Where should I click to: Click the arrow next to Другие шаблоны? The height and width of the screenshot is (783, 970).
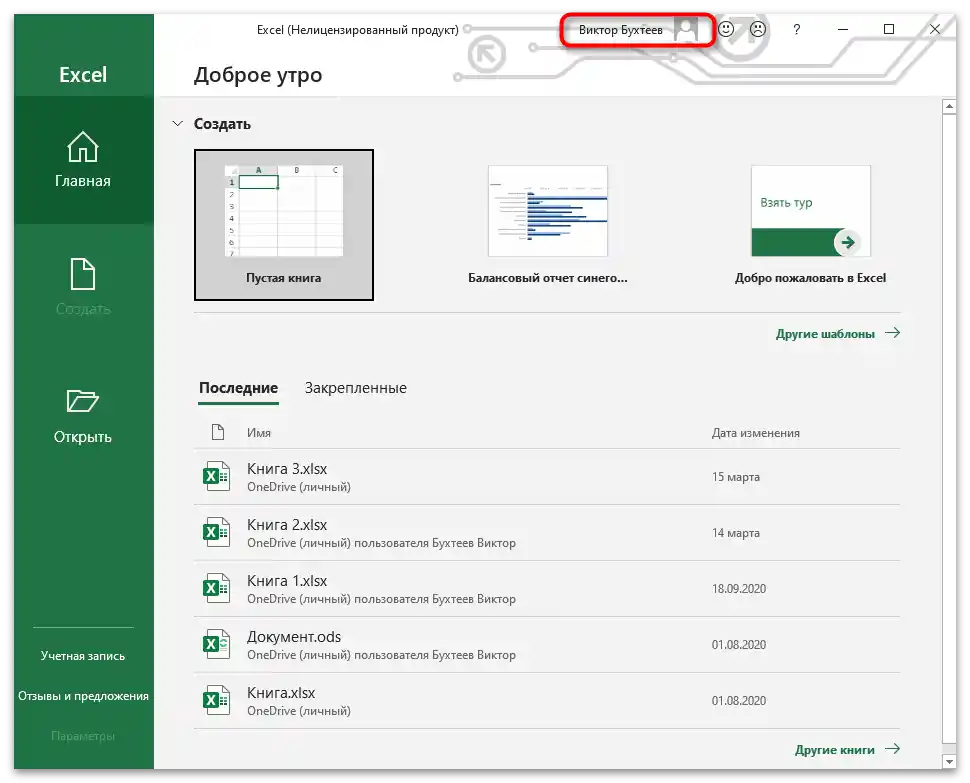(x=892, y=333)
